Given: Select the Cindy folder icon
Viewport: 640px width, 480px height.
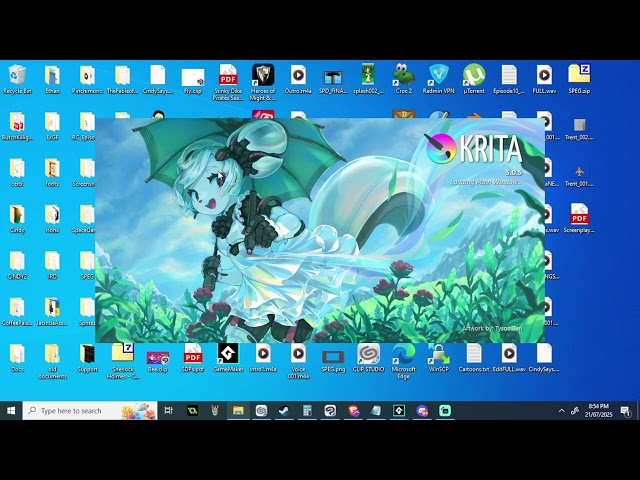Looking at the screenshot, I should [x=17, y=218].
